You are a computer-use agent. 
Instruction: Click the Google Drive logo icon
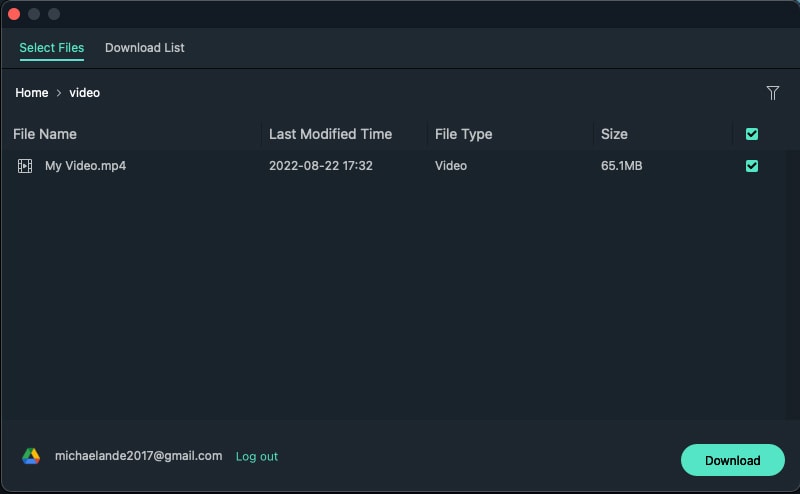point(31,456)
